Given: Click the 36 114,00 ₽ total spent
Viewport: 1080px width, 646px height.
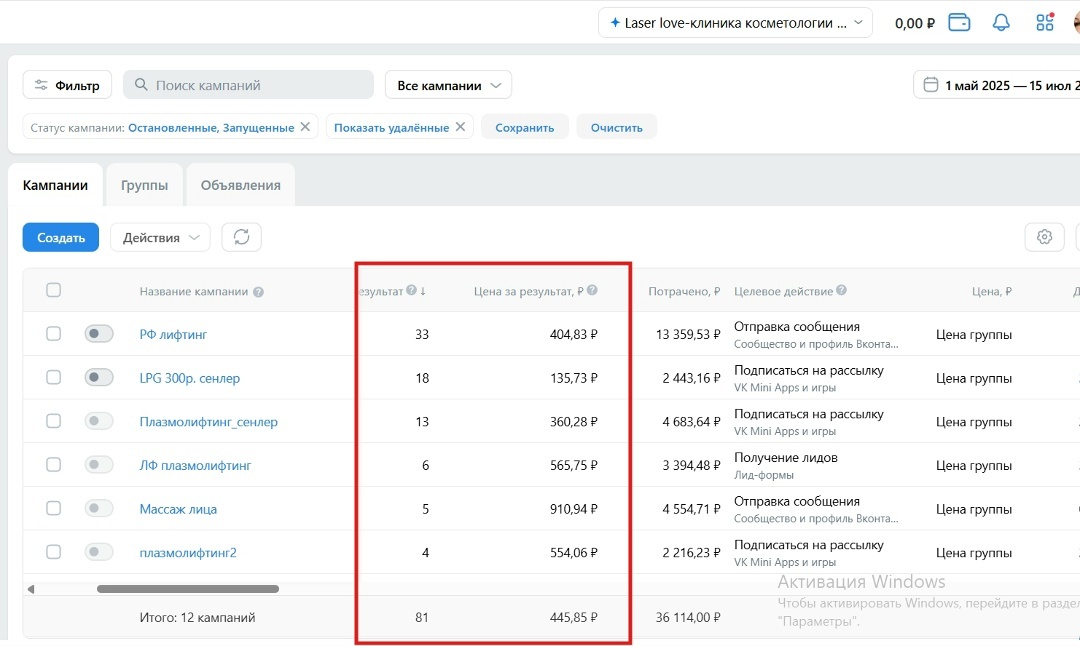Looking at the screenshot, I should click(x=687, y=618).
